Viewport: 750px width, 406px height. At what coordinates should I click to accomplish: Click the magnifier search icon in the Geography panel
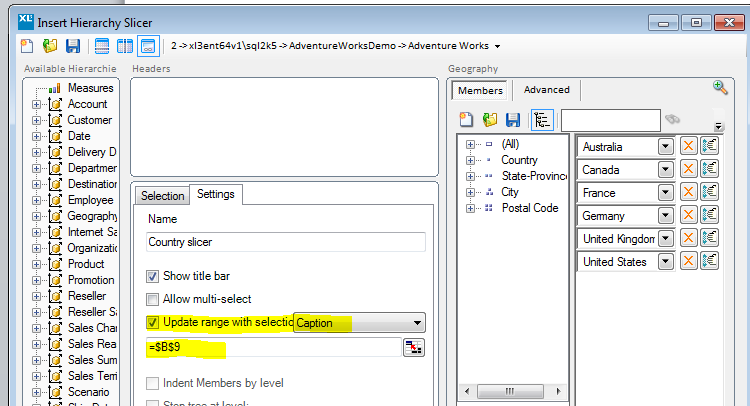coord(720,88)
